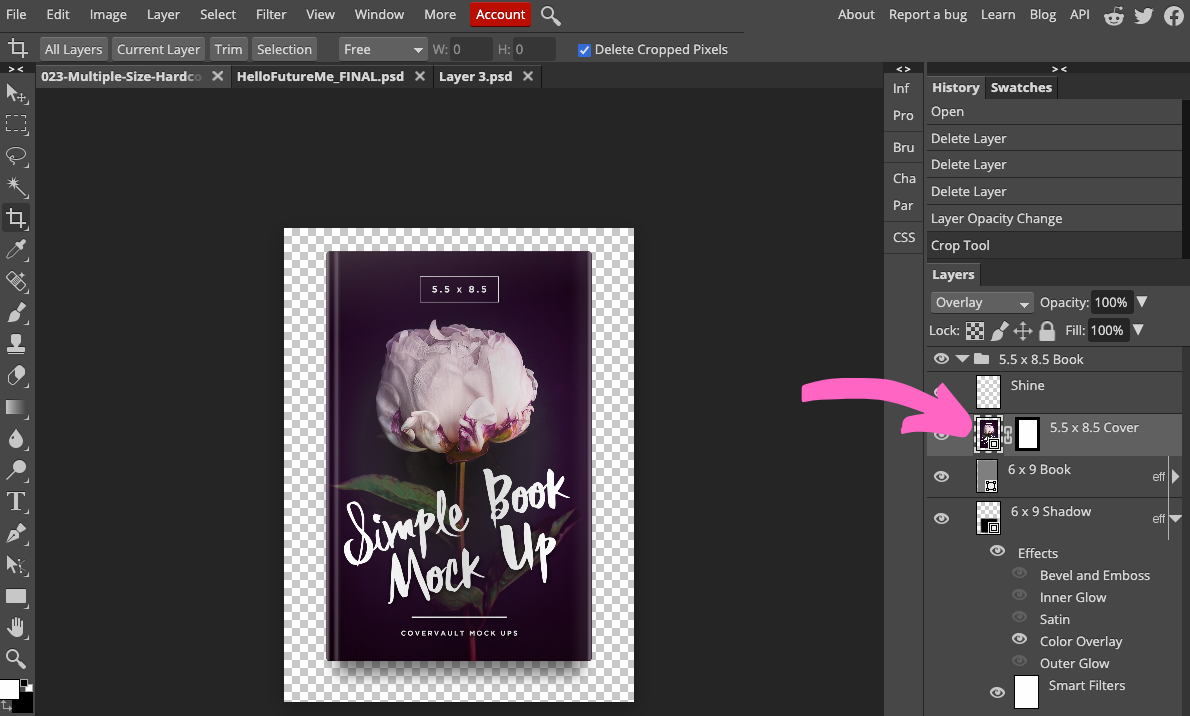The image size is (1190, 716).
Task: Activate the Zoom tool
Action: tap(16, 658)
